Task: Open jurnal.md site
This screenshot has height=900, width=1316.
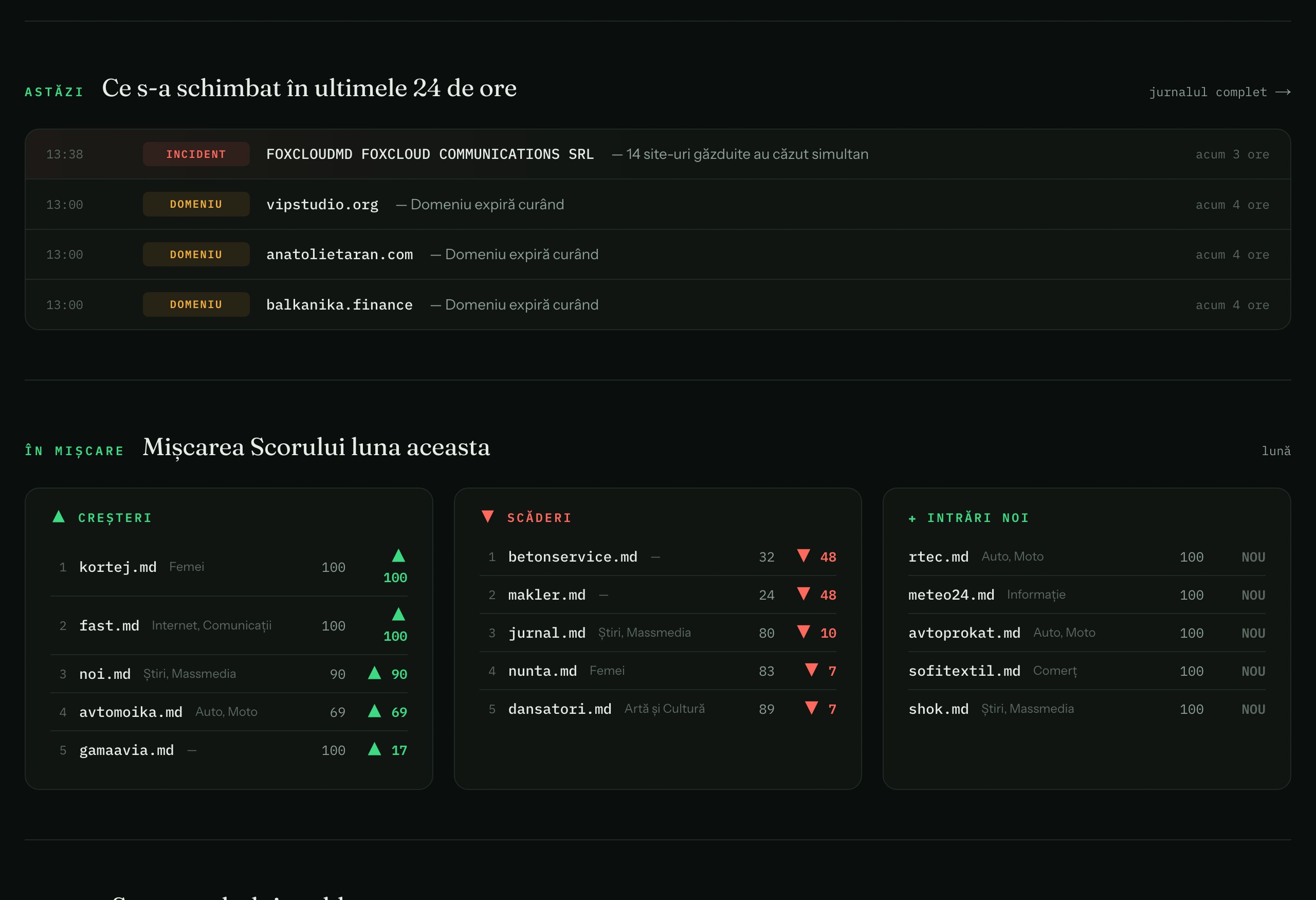Action: (546, 633)
